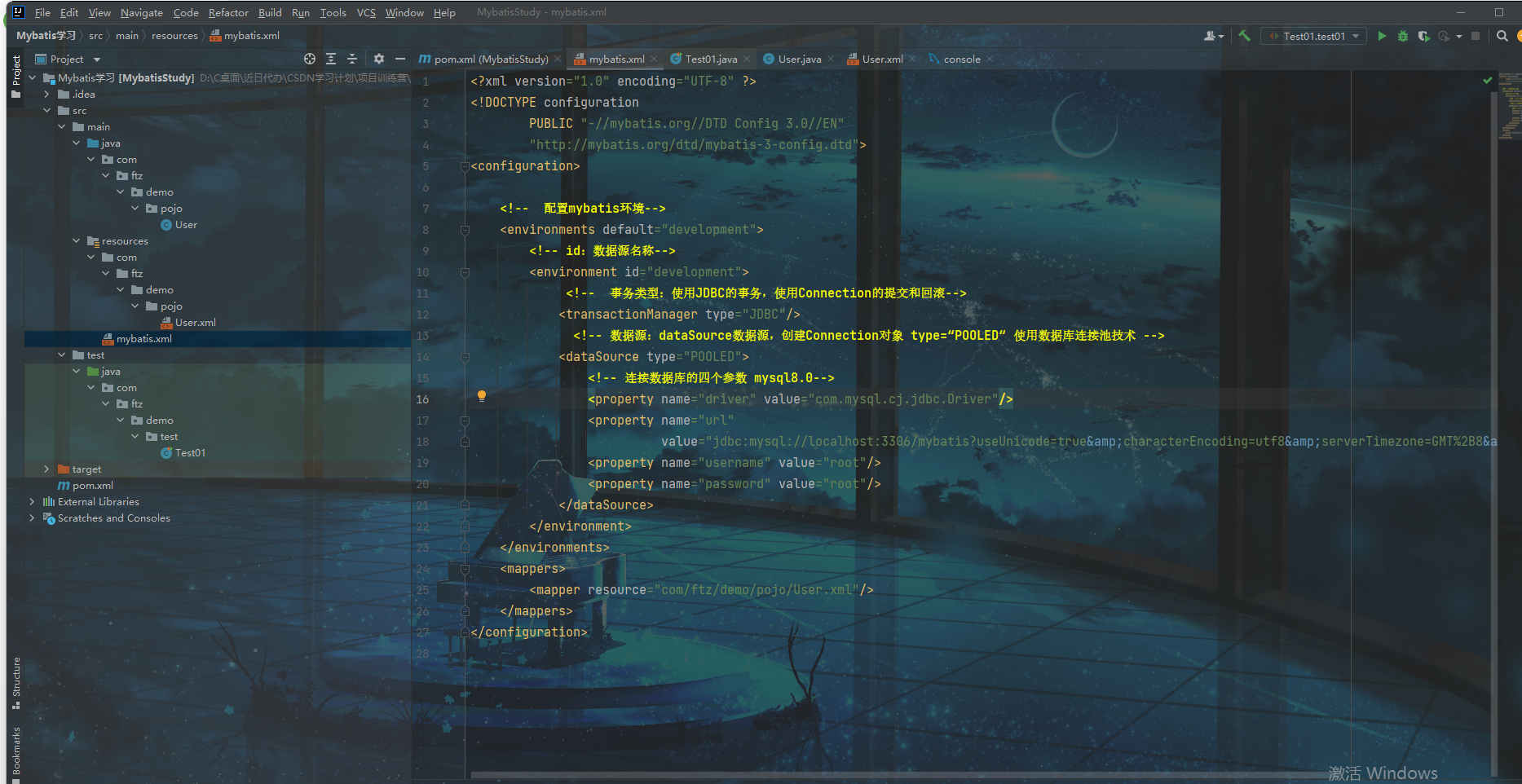
Task: Open the Project view selector dropdown
Action: 68,59
